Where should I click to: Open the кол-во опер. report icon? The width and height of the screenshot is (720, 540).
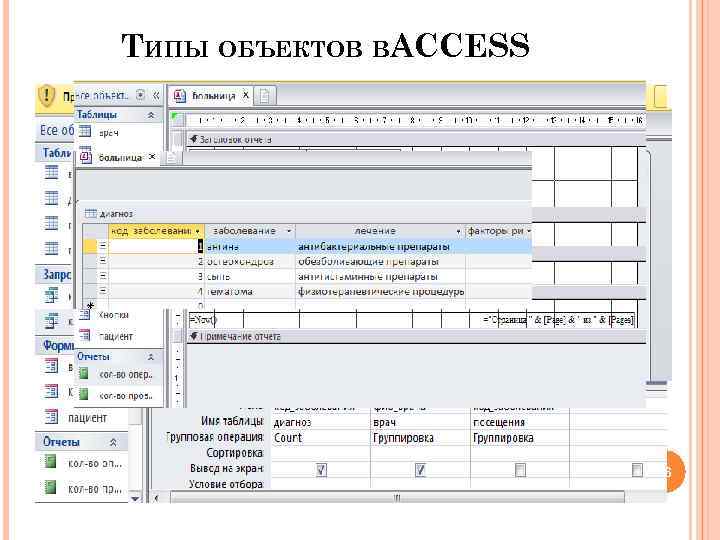[x=84, y=374]
